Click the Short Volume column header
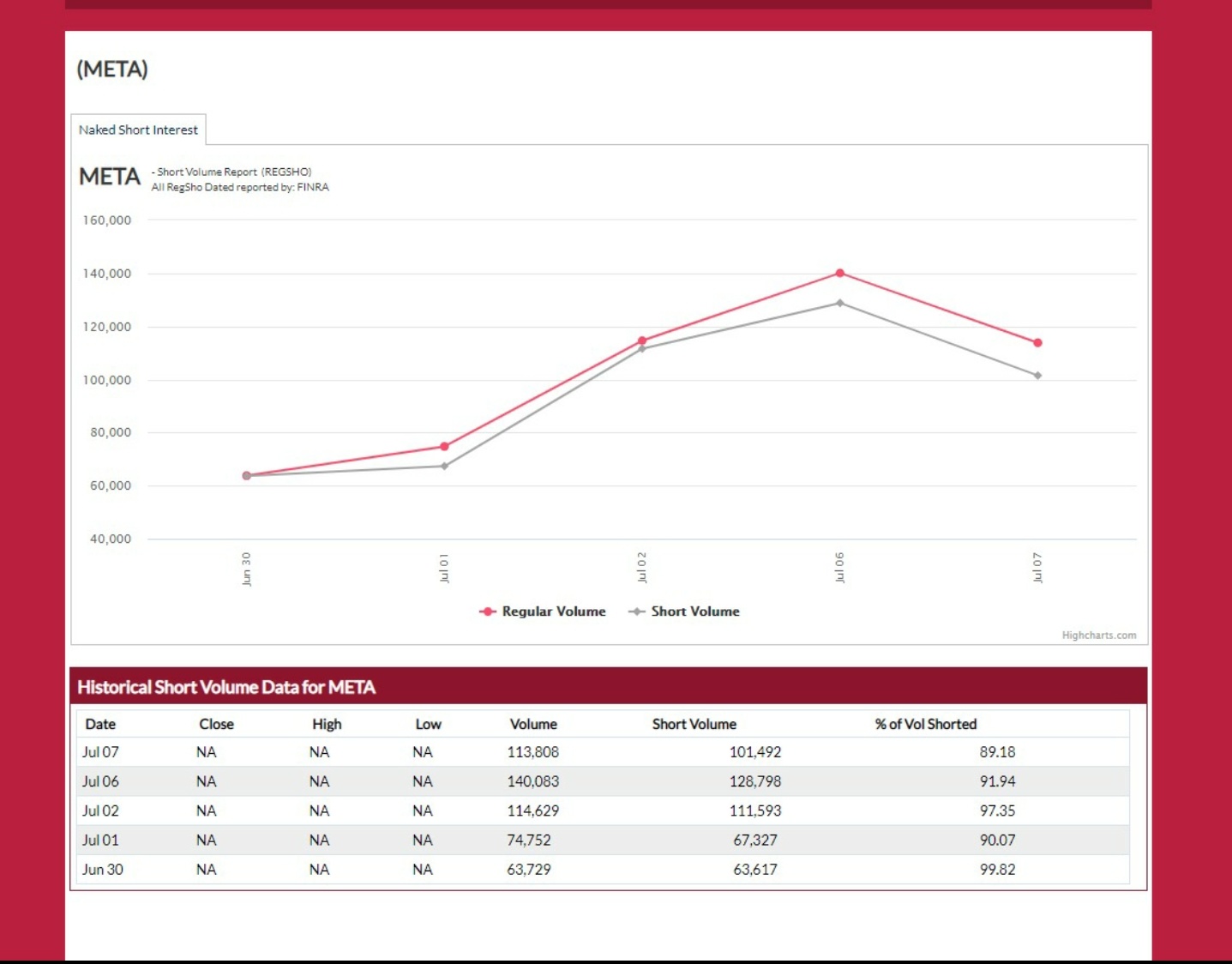The width and height of the screenshot is (1232, 964). 694,724
